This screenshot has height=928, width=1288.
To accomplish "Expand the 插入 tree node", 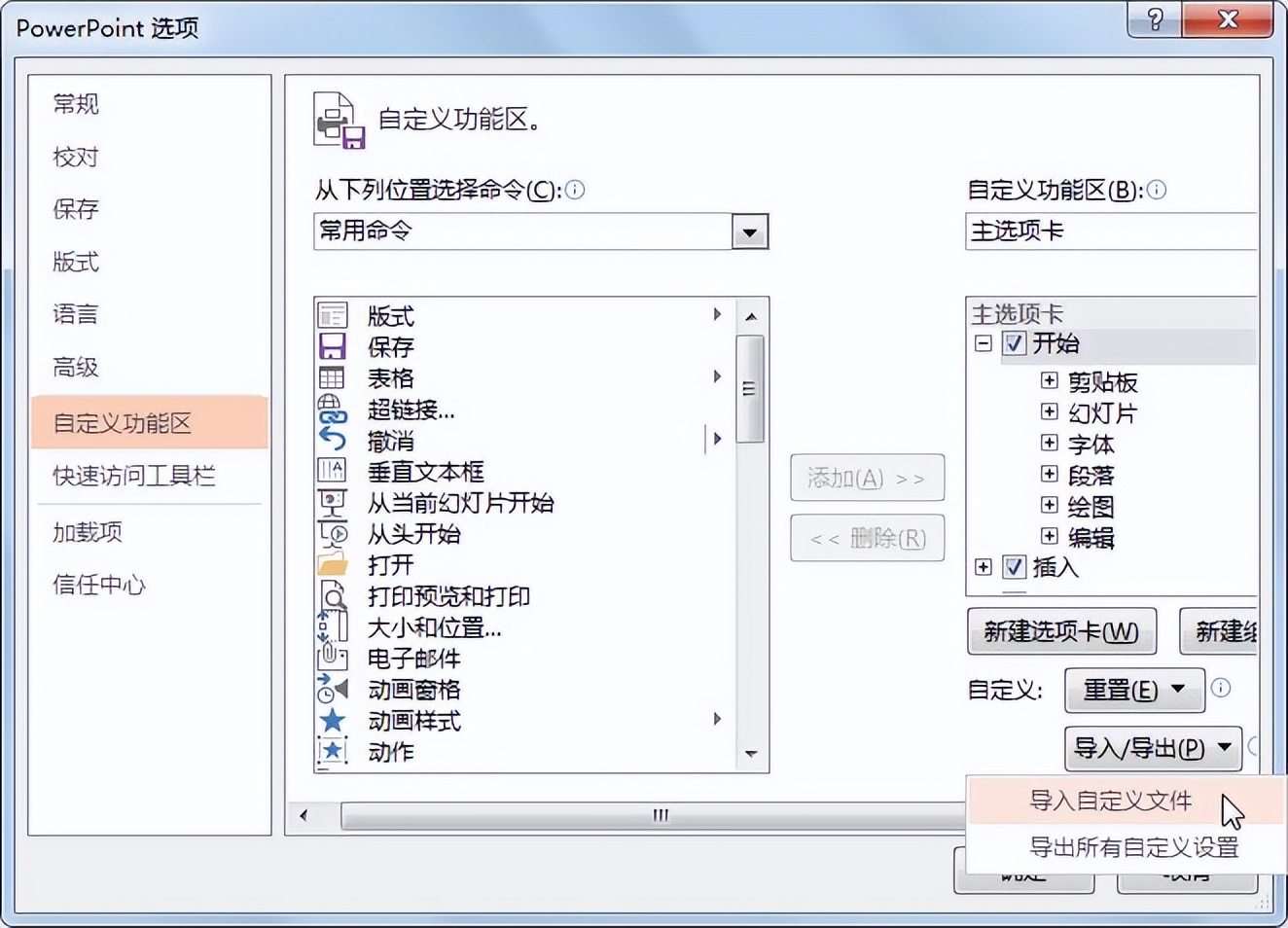I will click(984, 567).
